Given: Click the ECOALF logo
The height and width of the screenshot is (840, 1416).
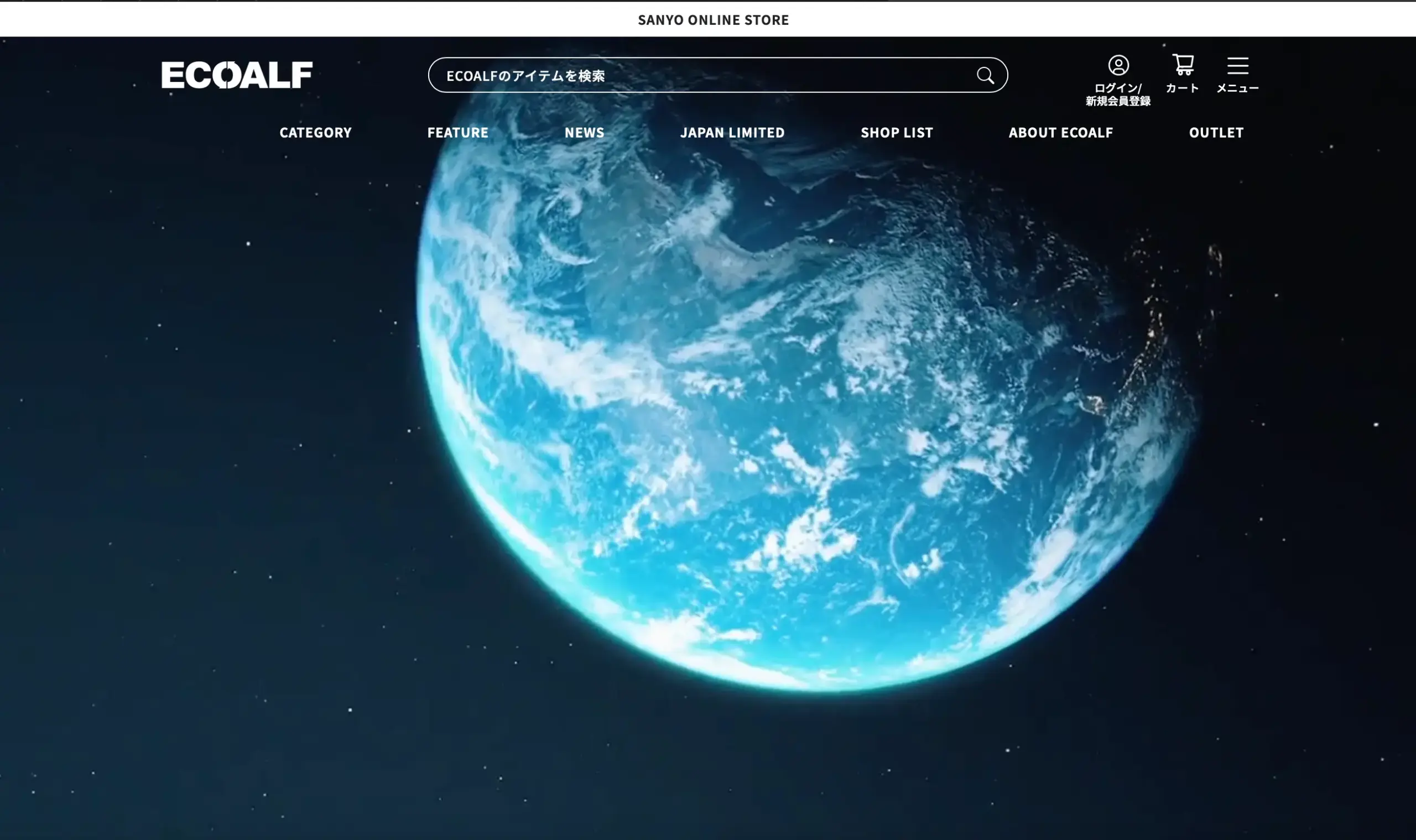Looking at the screenshot, I should point(237,75).
